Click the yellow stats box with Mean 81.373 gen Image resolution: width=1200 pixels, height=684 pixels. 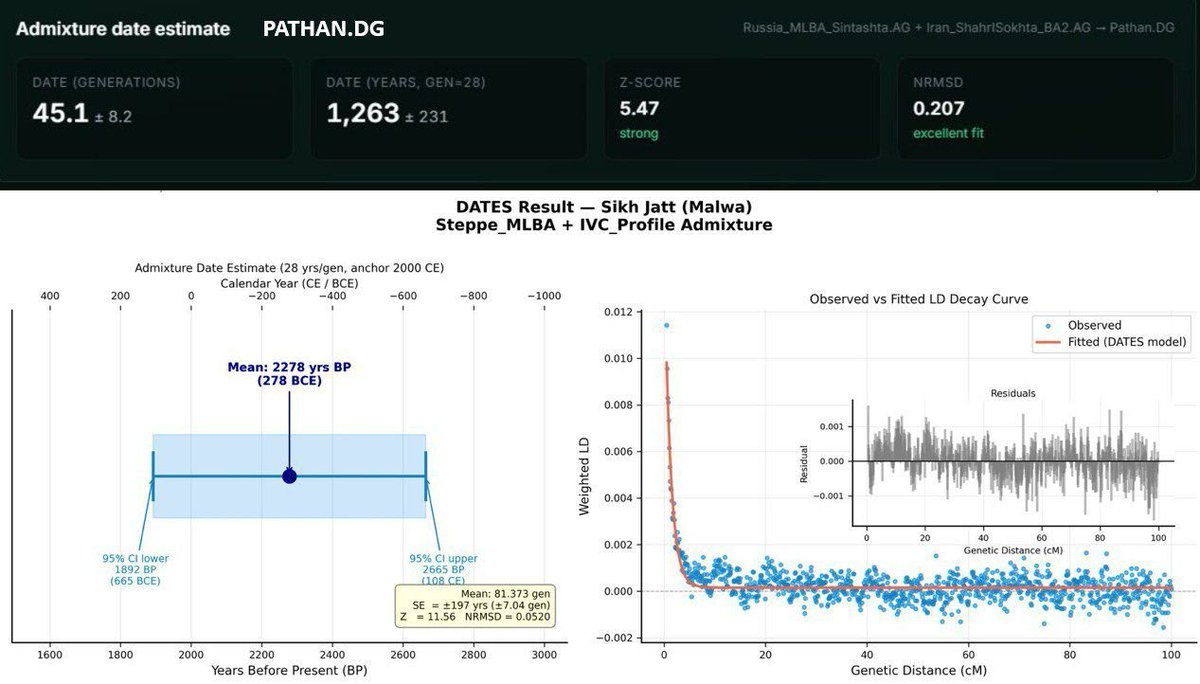(475, 606)
